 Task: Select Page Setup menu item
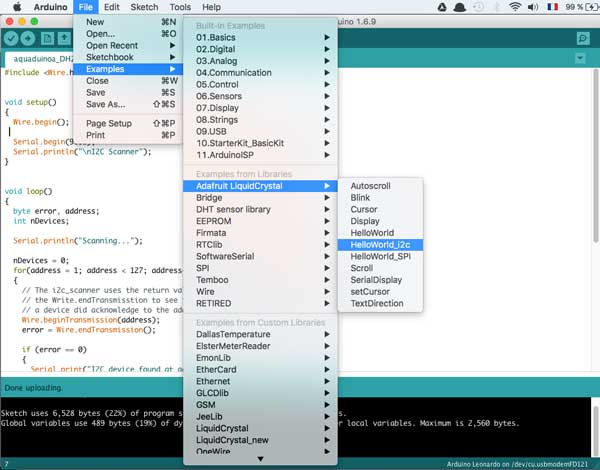[127, 123]
